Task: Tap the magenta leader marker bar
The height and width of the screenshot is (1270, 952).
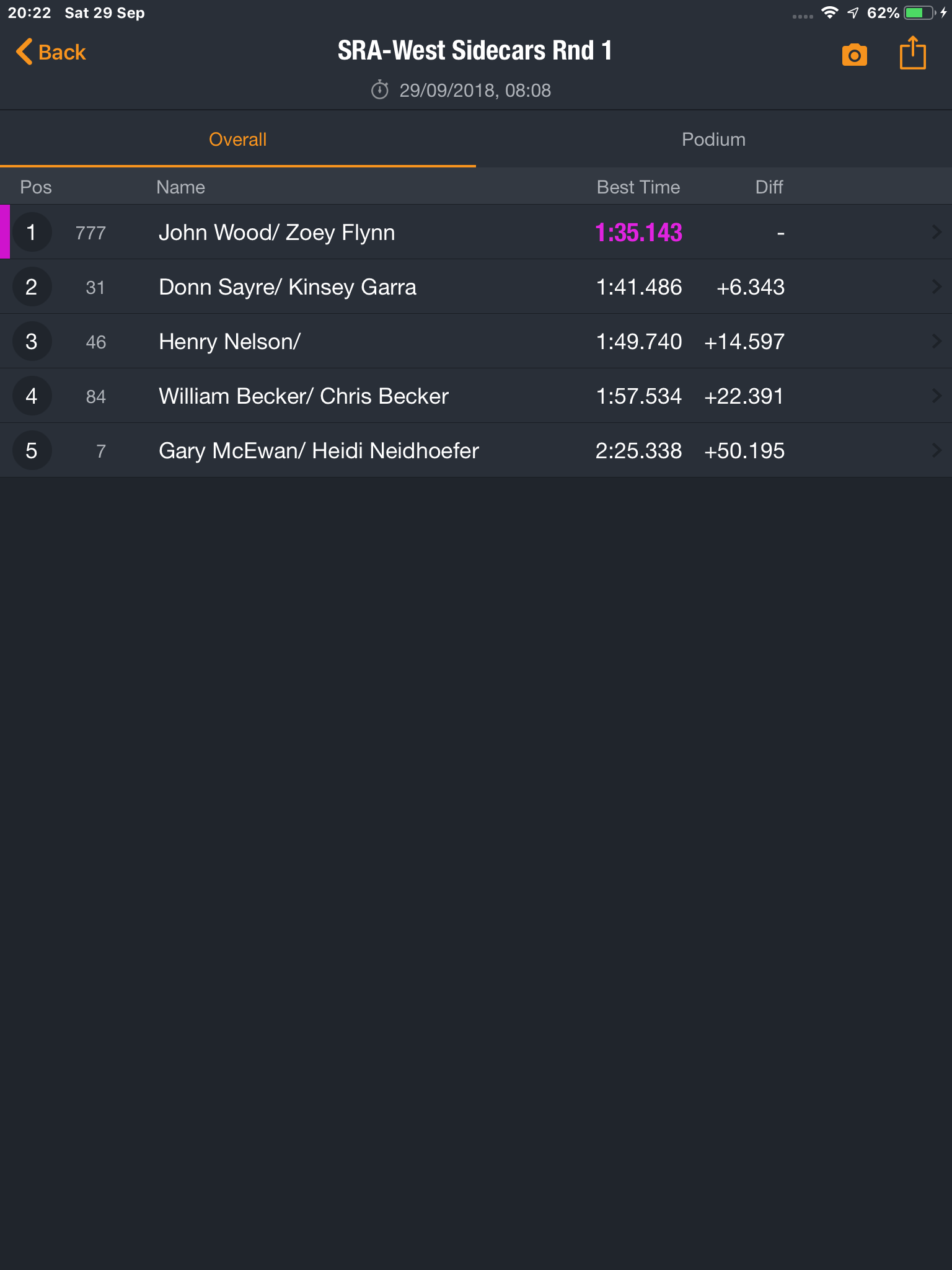Action: (5, 232)
